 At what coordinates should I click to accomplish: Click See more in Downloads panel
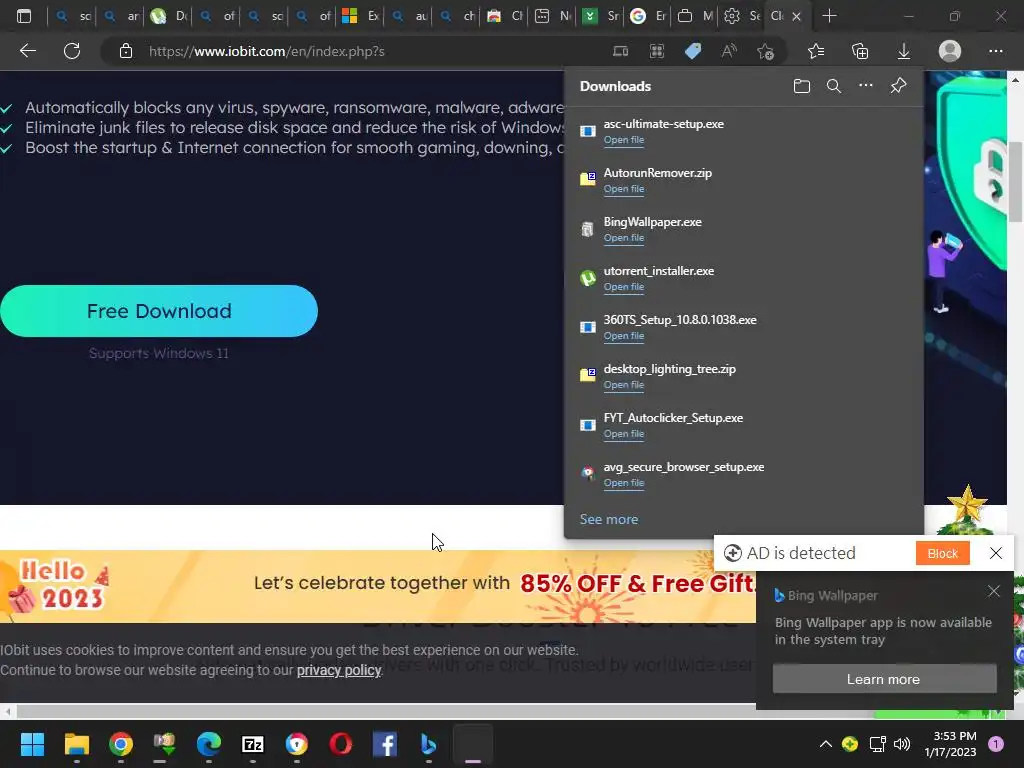click(609, 519)
